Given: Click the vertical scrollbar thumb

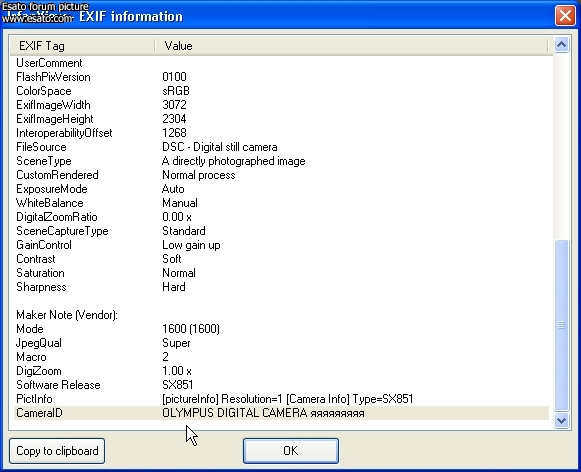Looking at the screenshot, I should point(561,325).
